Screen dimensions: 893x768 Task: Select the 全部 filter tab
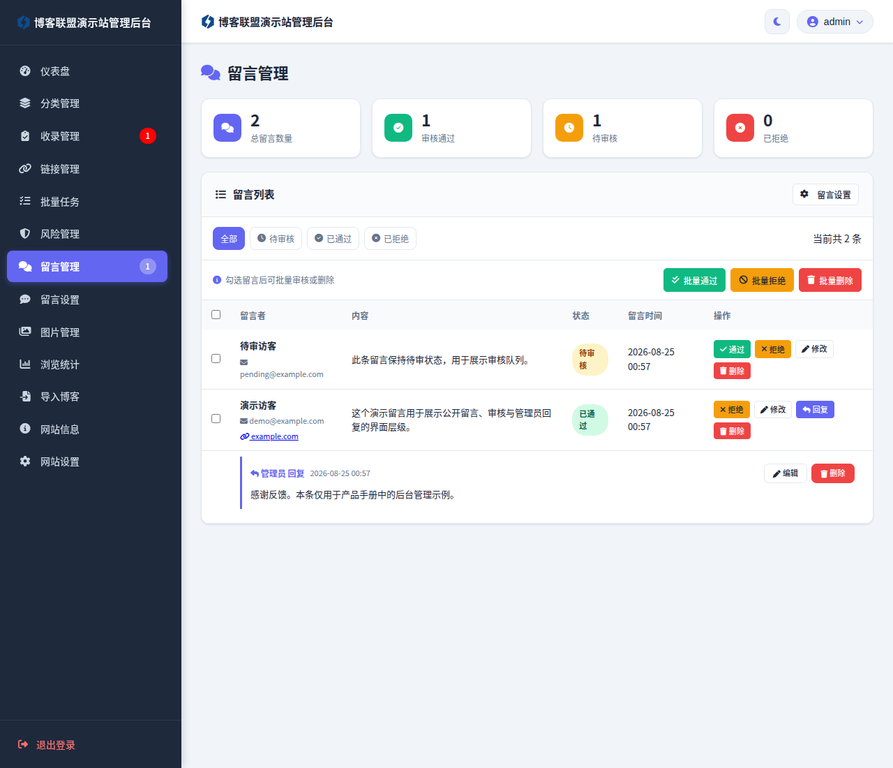[x=229, y=239]
